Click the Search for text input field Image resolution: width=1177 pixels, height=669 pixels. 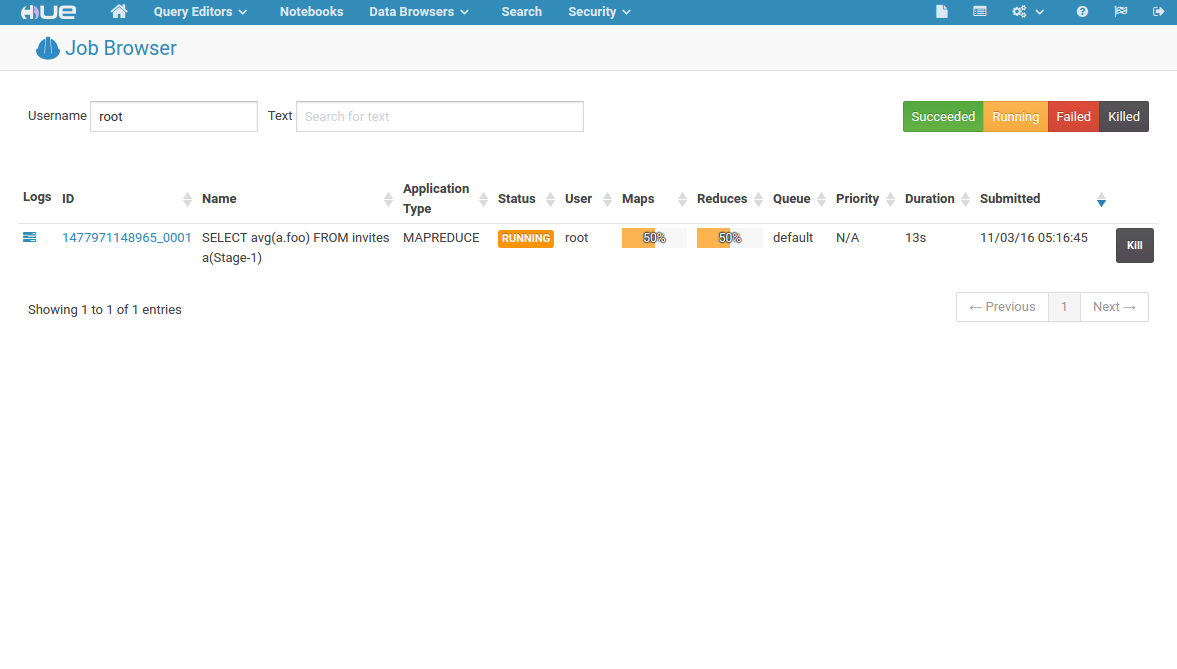tap(439, 117)
